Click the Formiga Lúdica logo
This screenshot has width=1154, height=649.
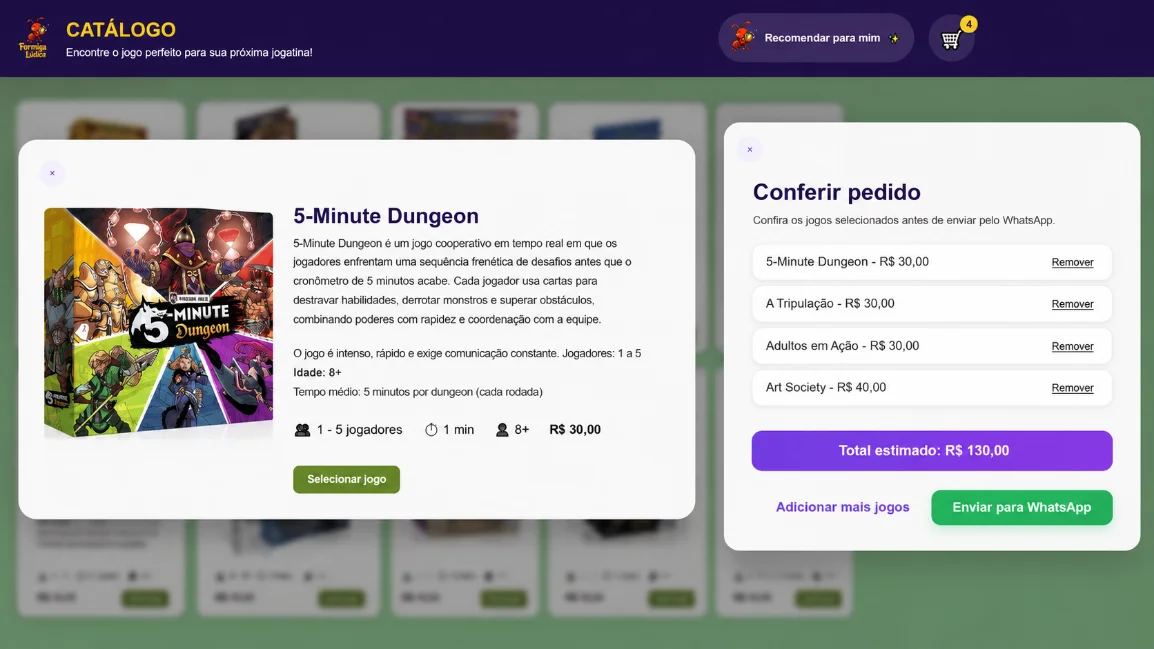pyautogui.click(x=33, y=38)
